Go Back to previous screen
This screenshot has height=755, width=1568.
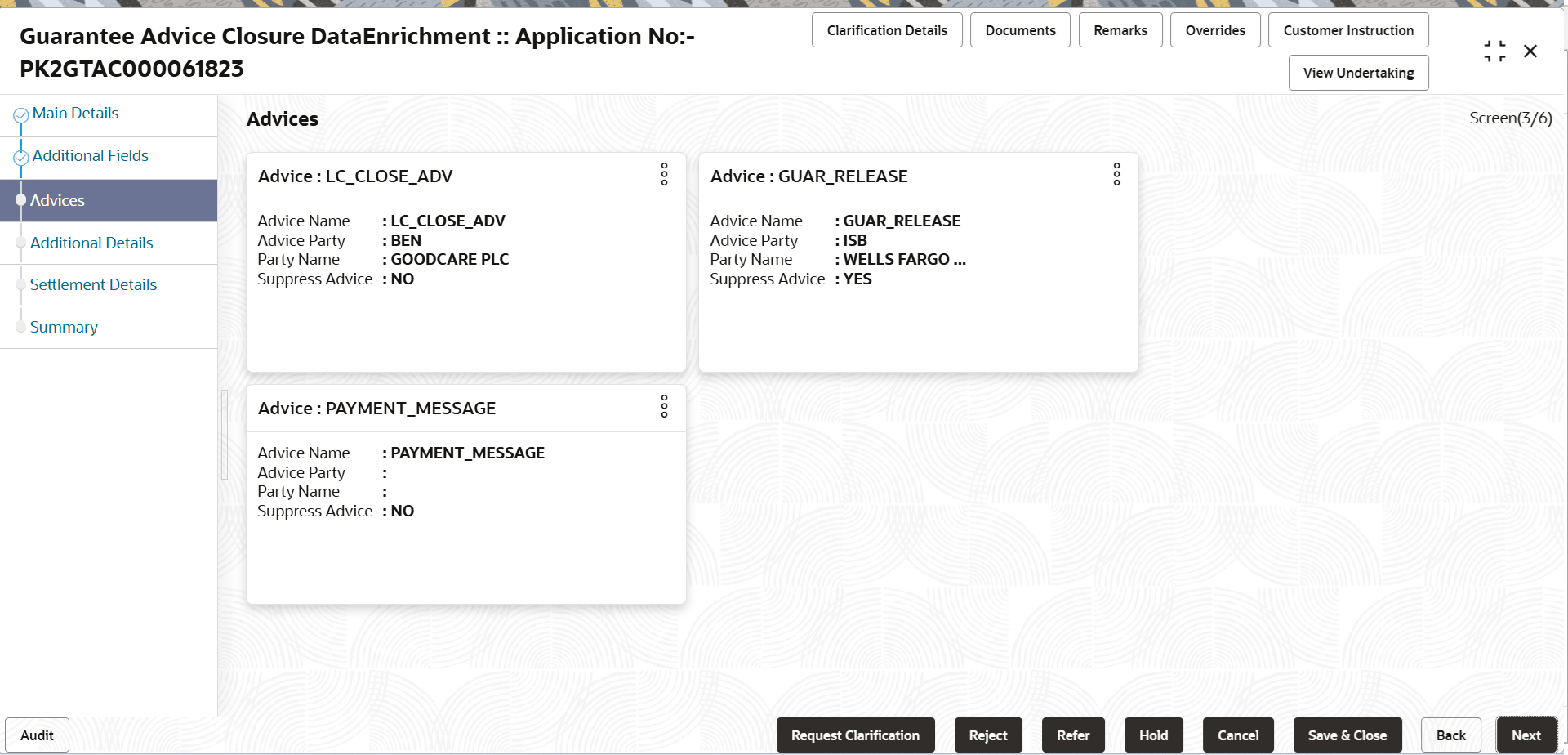[x=1451, y=735]
